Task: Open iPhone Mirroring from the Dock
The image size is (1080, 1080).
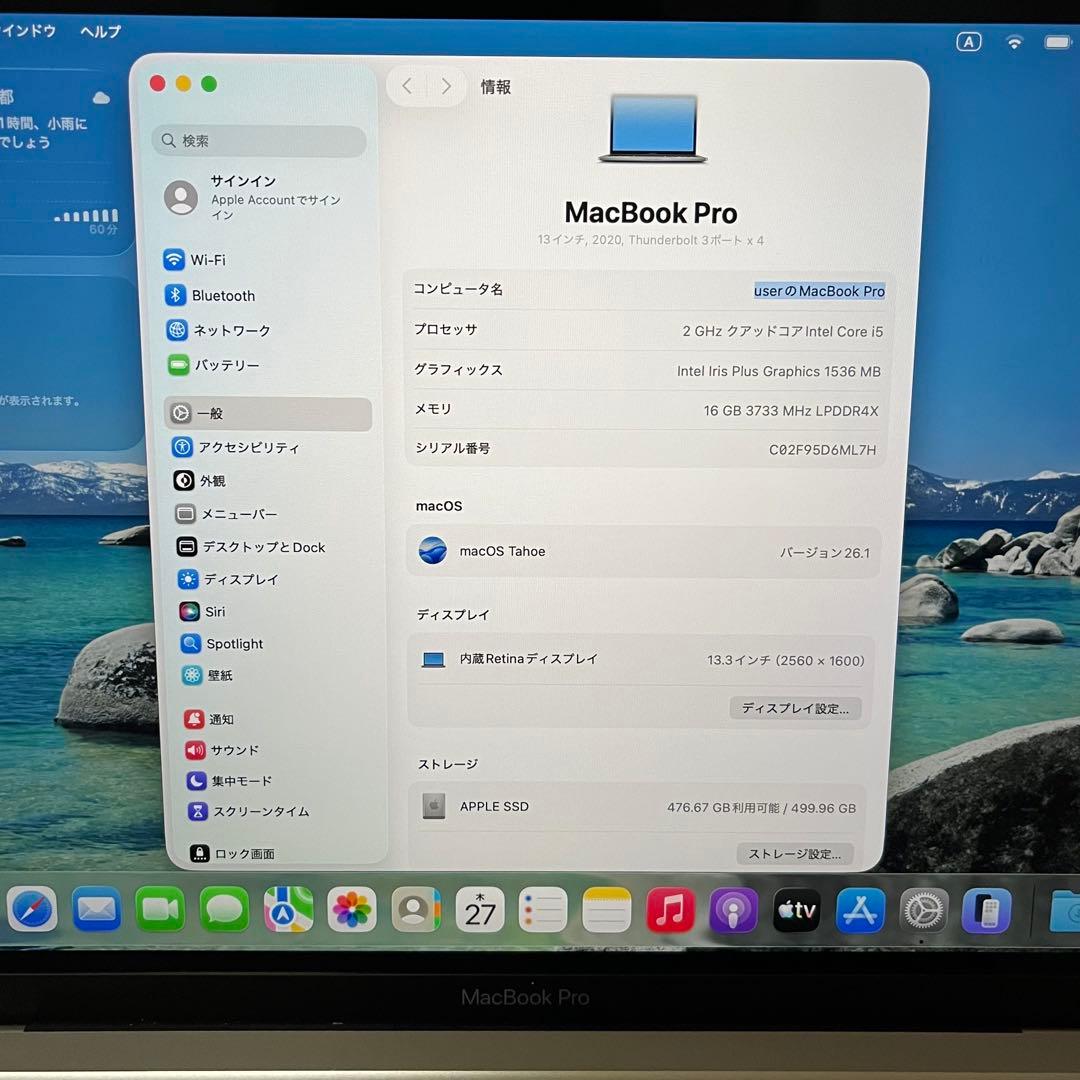Action: click(986, 911)
